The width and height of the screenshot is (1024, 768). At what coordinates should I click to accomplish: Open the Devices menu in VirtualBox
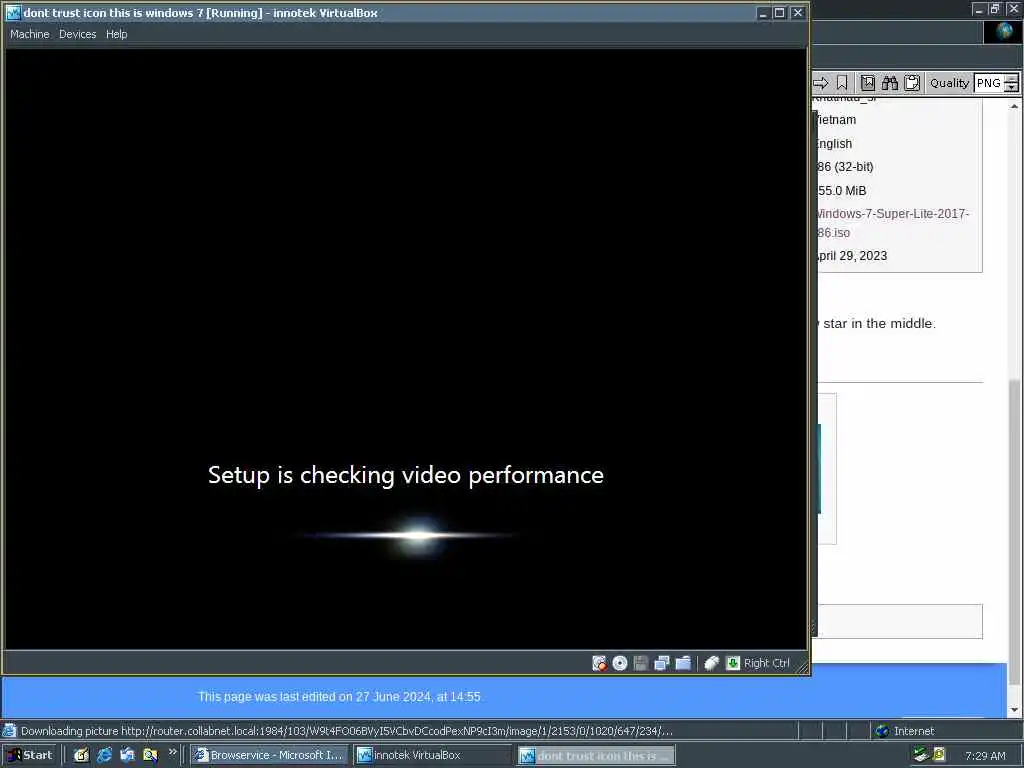point(77,34)
